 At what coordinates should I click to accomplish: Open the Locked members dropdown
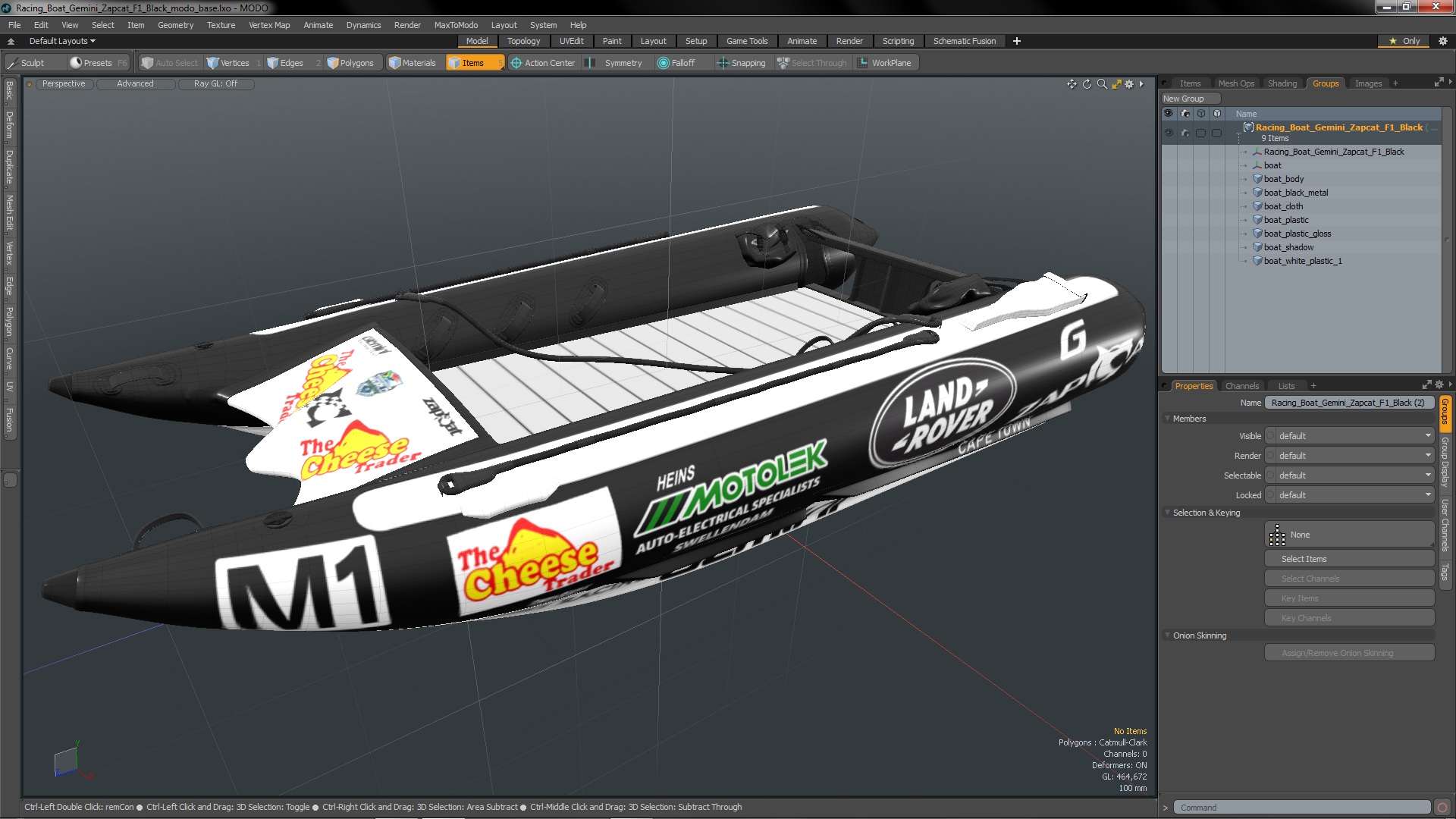pyautogui.click(x=1354, y=495)
